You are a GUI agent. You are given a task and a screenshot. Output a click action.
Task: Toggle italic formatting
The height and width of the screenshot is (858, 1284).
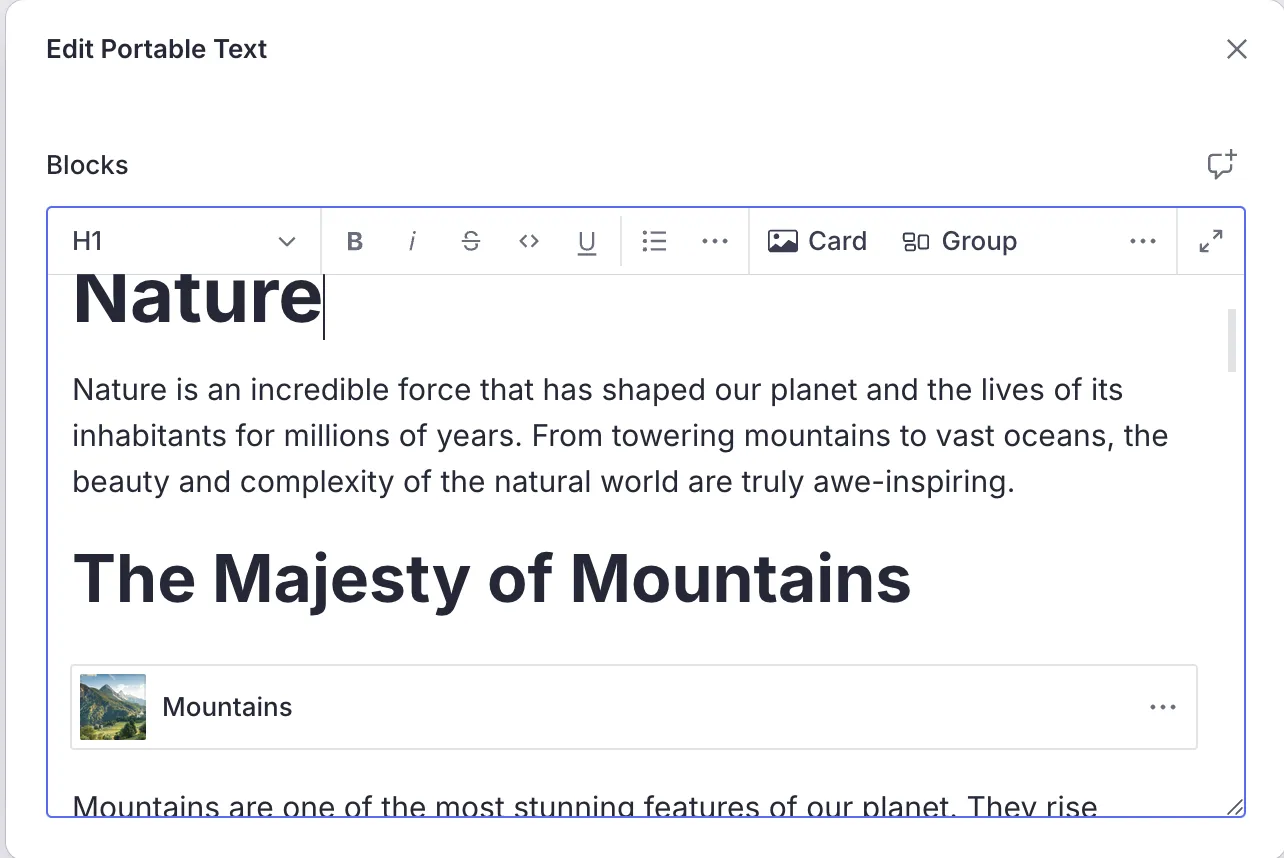pos(412,241)
